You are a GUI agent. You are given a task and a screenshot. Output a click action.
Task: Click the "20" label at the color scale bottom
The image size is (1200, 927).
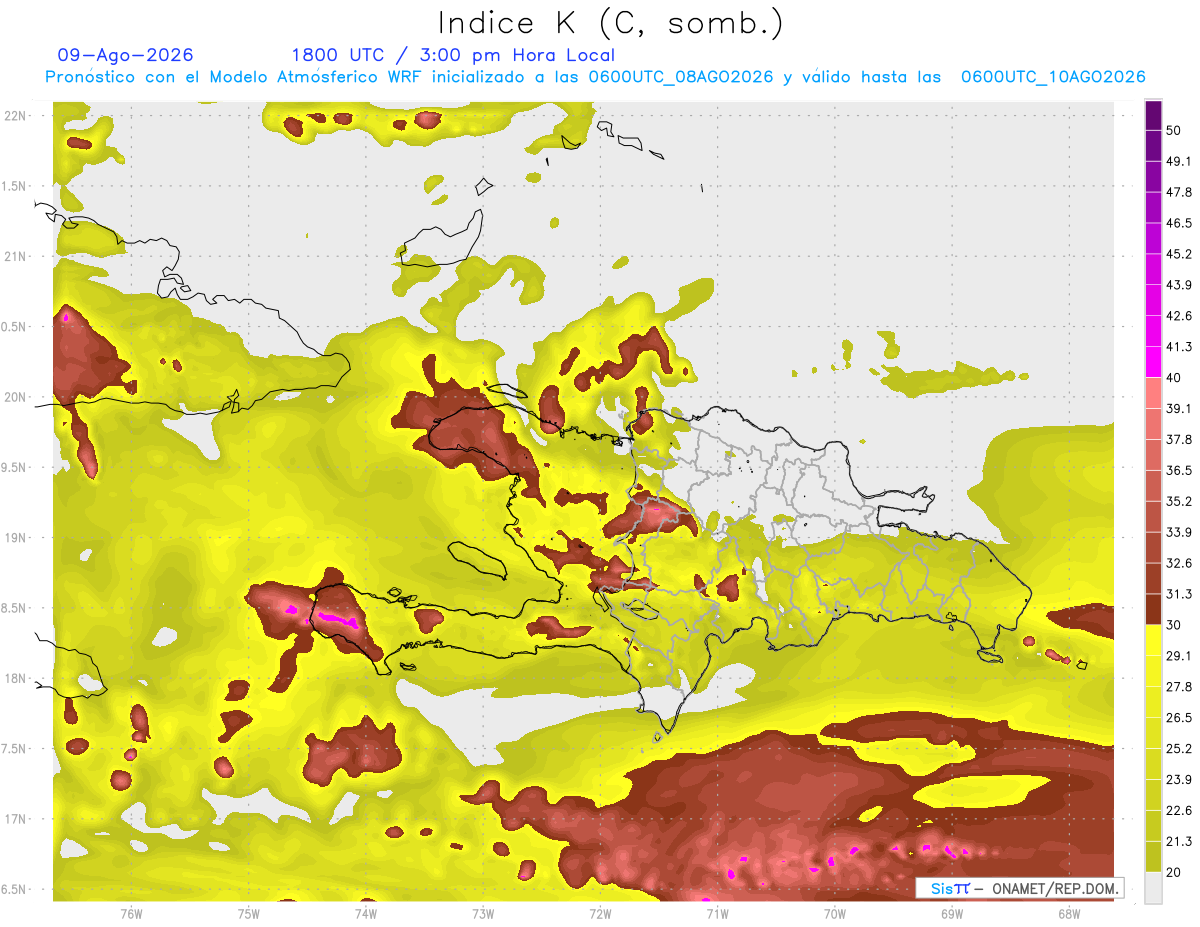(x=1174, y=873)
